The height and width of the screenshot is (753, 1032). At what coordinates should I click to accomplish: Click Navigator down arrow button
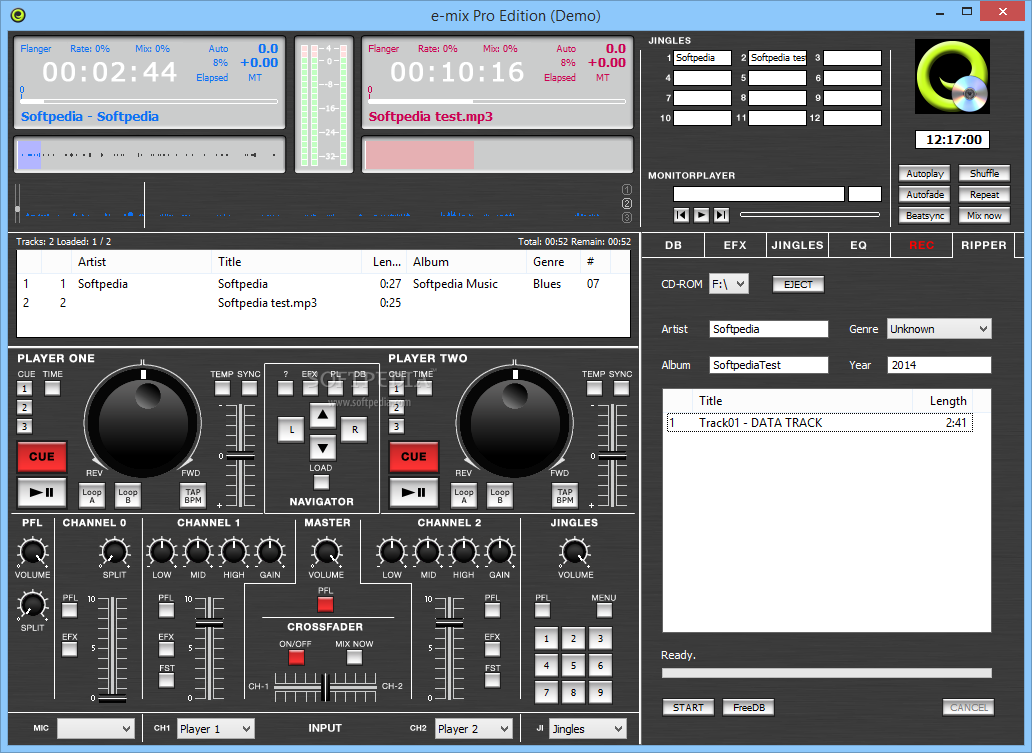coord(322,449)
